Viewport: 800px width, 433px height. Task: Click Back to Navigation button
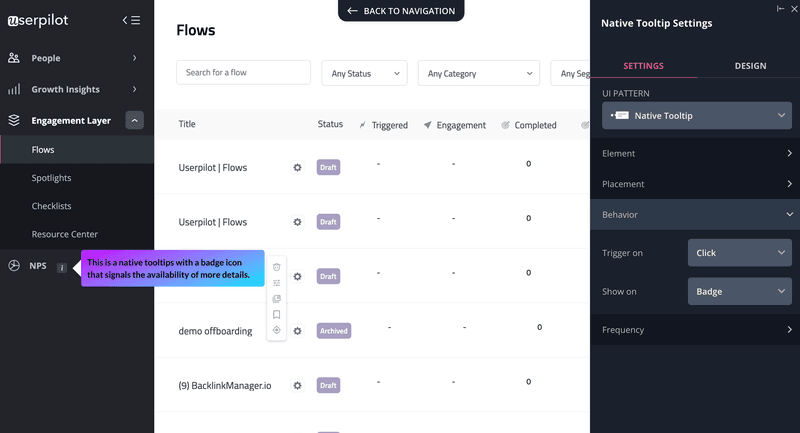click(401, 11)
